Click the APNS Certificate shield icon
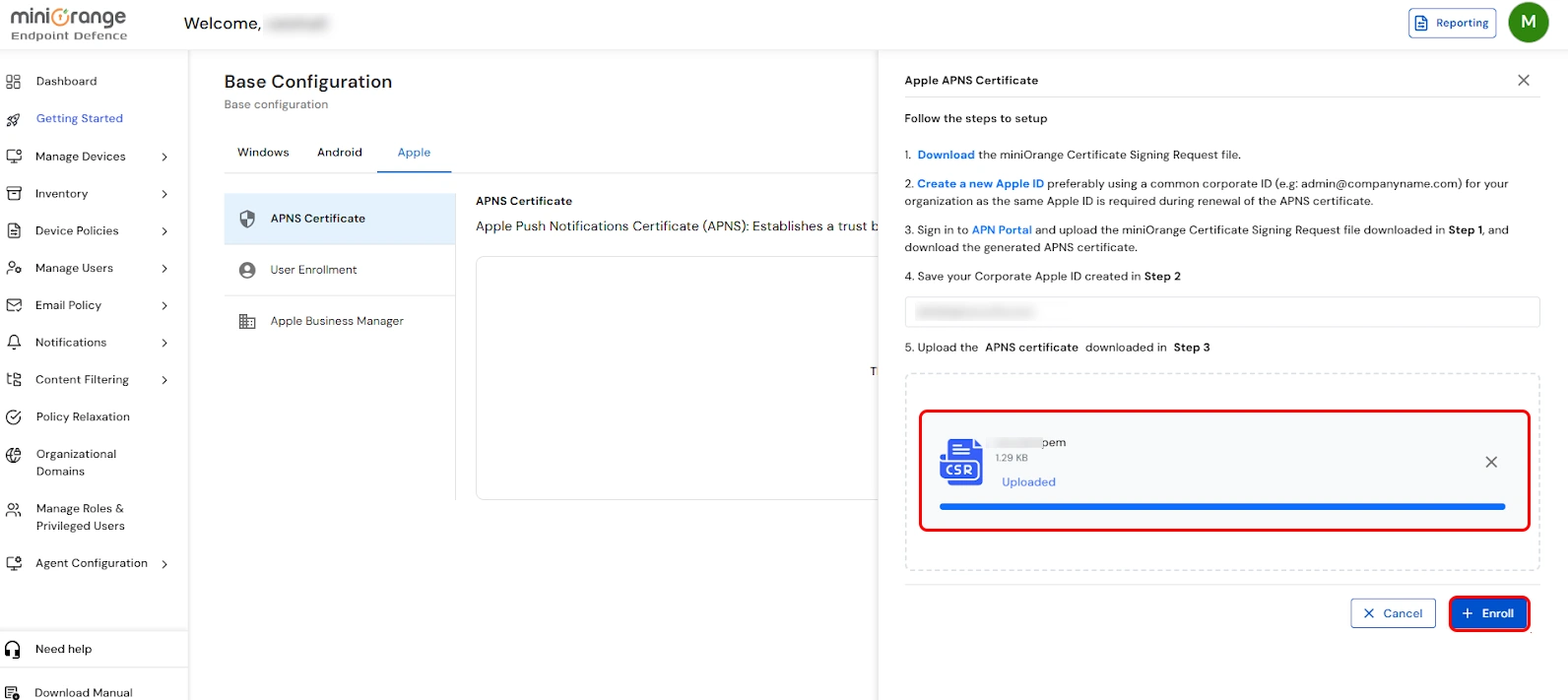 [x=247, y=219]
